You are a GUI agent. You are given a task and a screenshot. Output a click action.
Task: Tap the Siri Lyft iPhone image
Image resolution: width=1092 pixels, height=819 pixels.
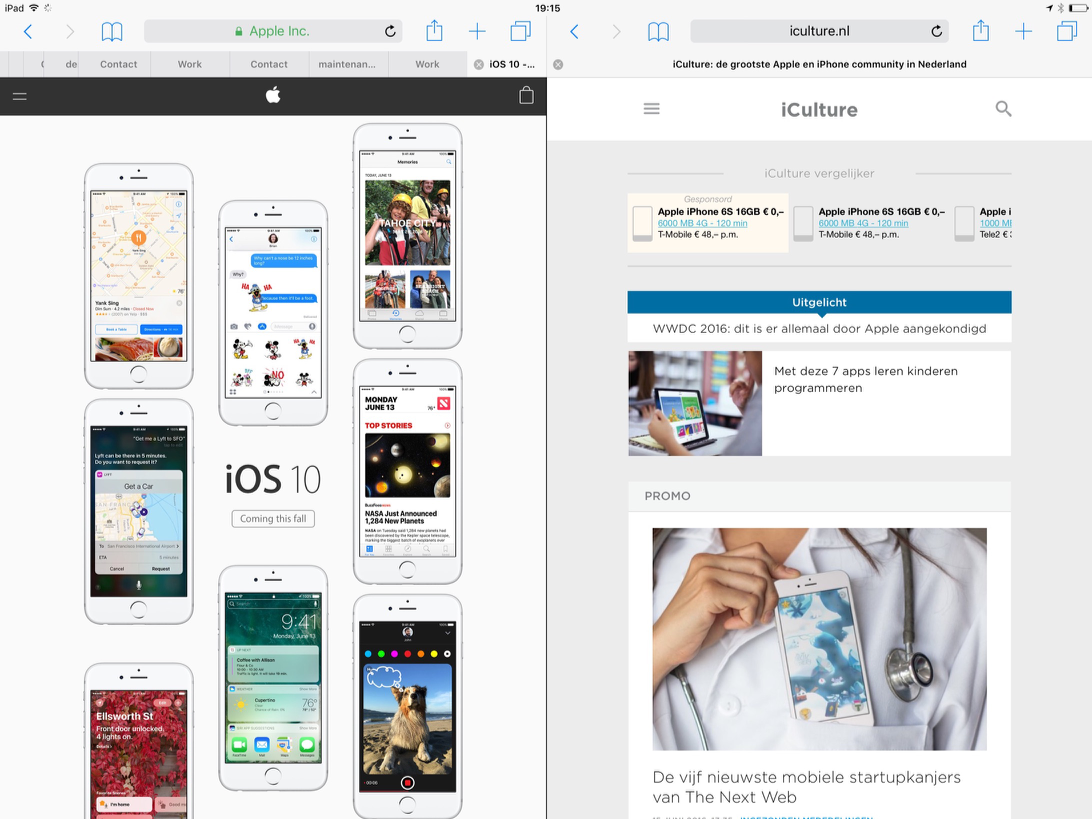pyautogui.click(x=139, y=512)
